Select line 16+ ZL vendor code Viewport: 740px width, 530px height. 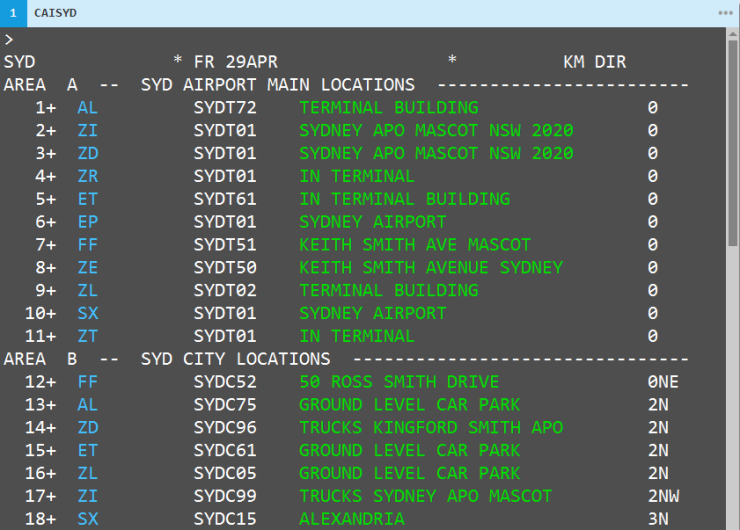(88, 473)
